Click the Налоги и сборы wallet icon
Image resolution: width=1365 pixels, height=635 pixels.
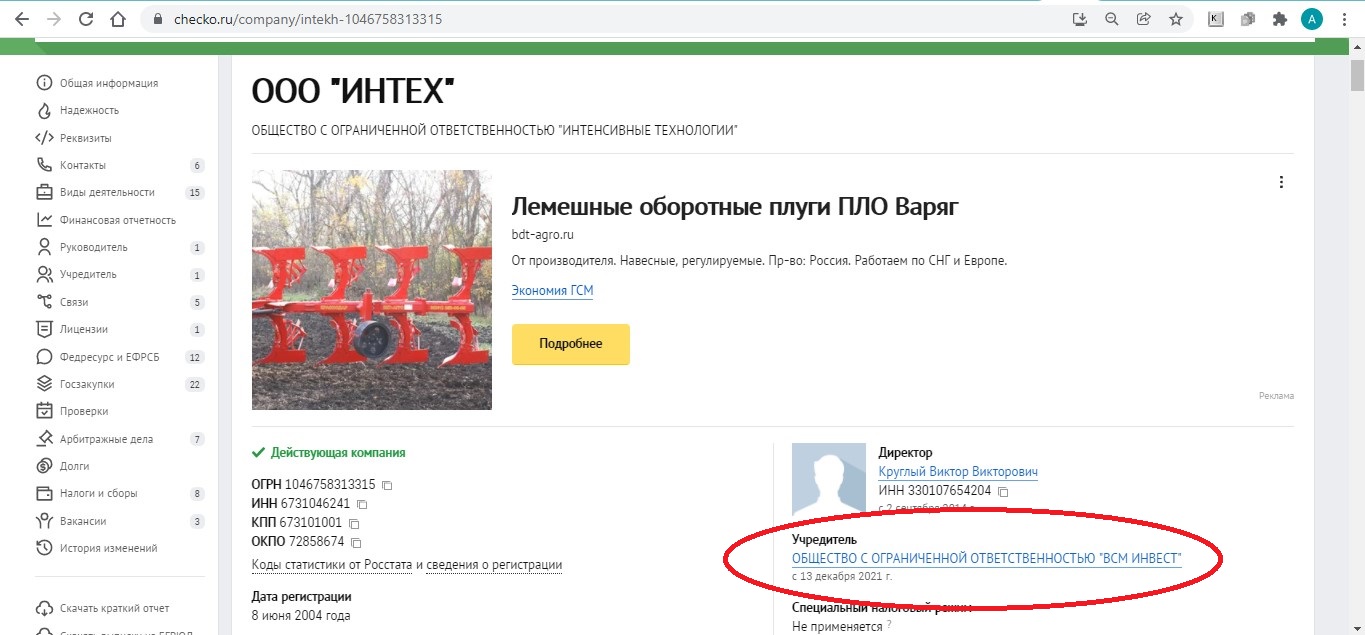(44, 493)
